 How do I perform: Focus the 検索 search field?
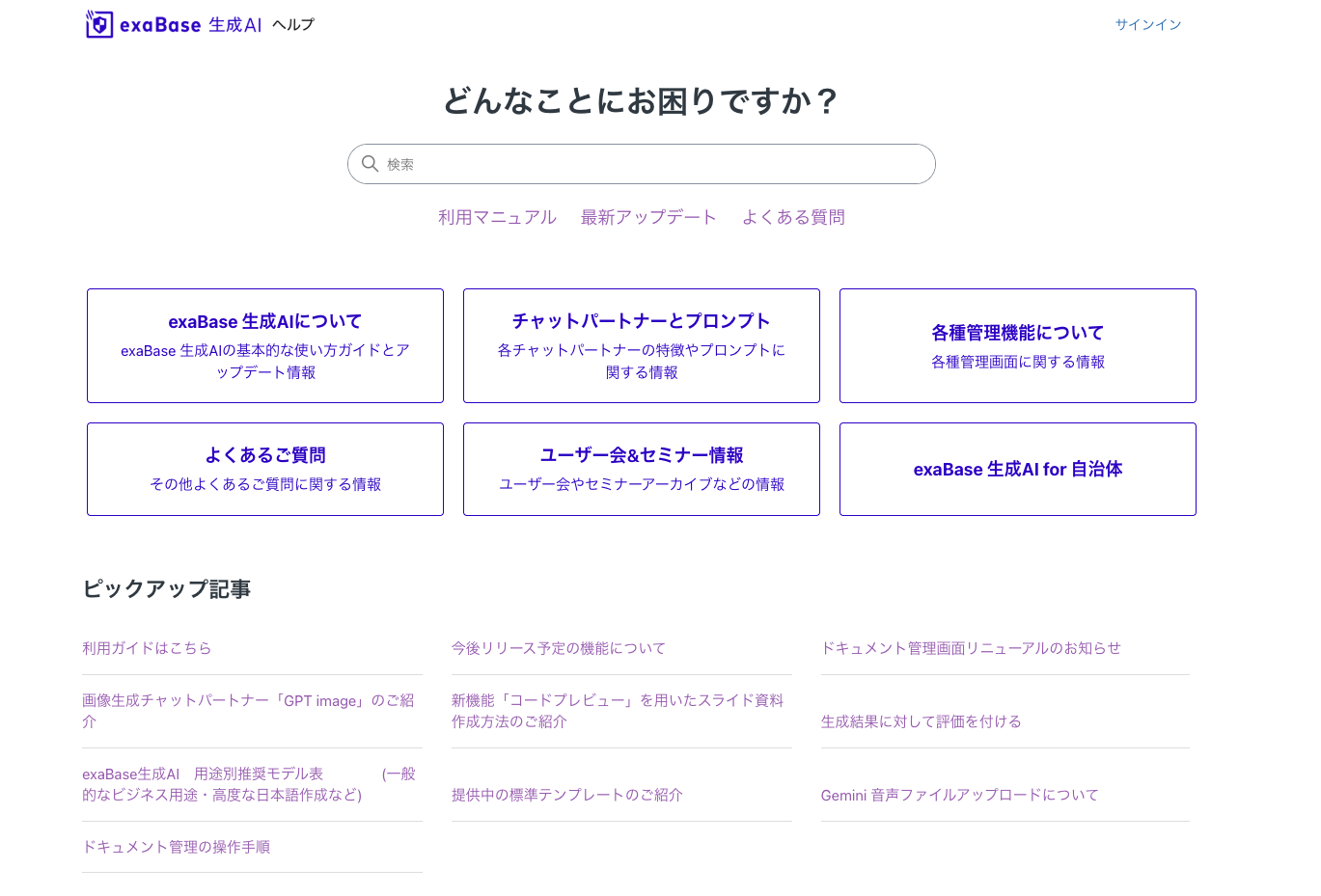(x=642, y=164)
